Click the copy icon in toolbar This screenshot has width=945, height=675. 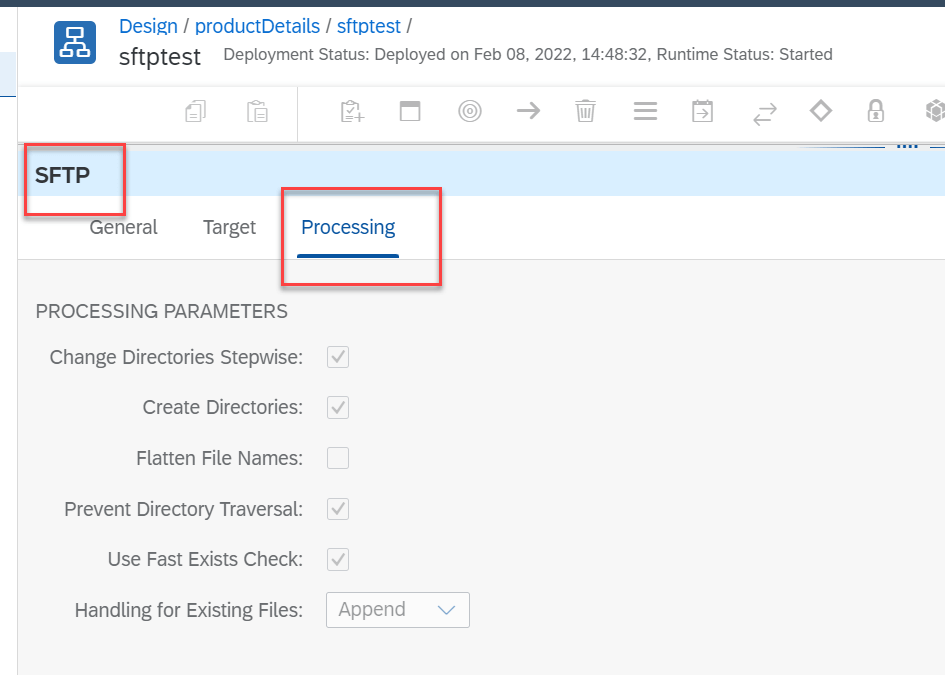click(x=195, y=111)
